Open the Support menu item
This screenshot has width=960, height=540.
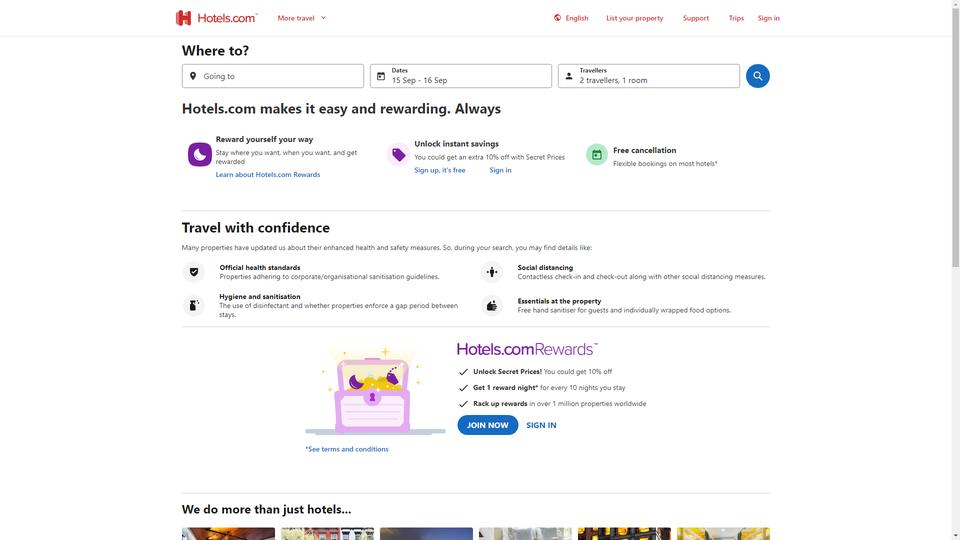(696, 18)
